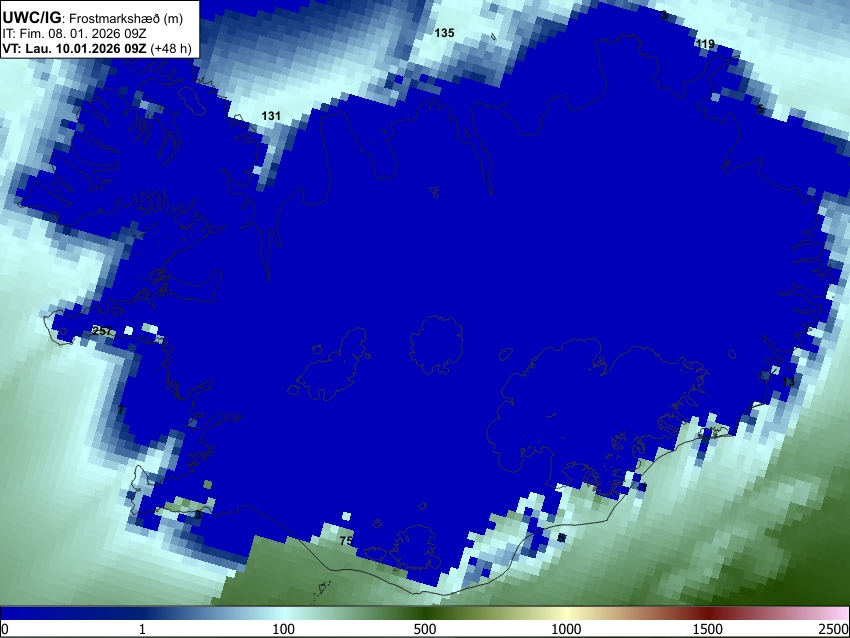The image size is (850, 638).
Task: Click legend label "1500"
Action: coord(708,629)
